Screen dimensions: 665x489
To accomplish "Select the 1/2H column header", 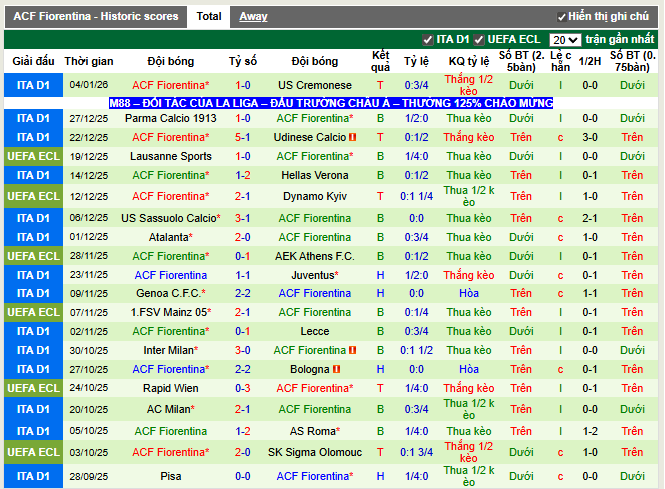I will (x=590, y=61).
